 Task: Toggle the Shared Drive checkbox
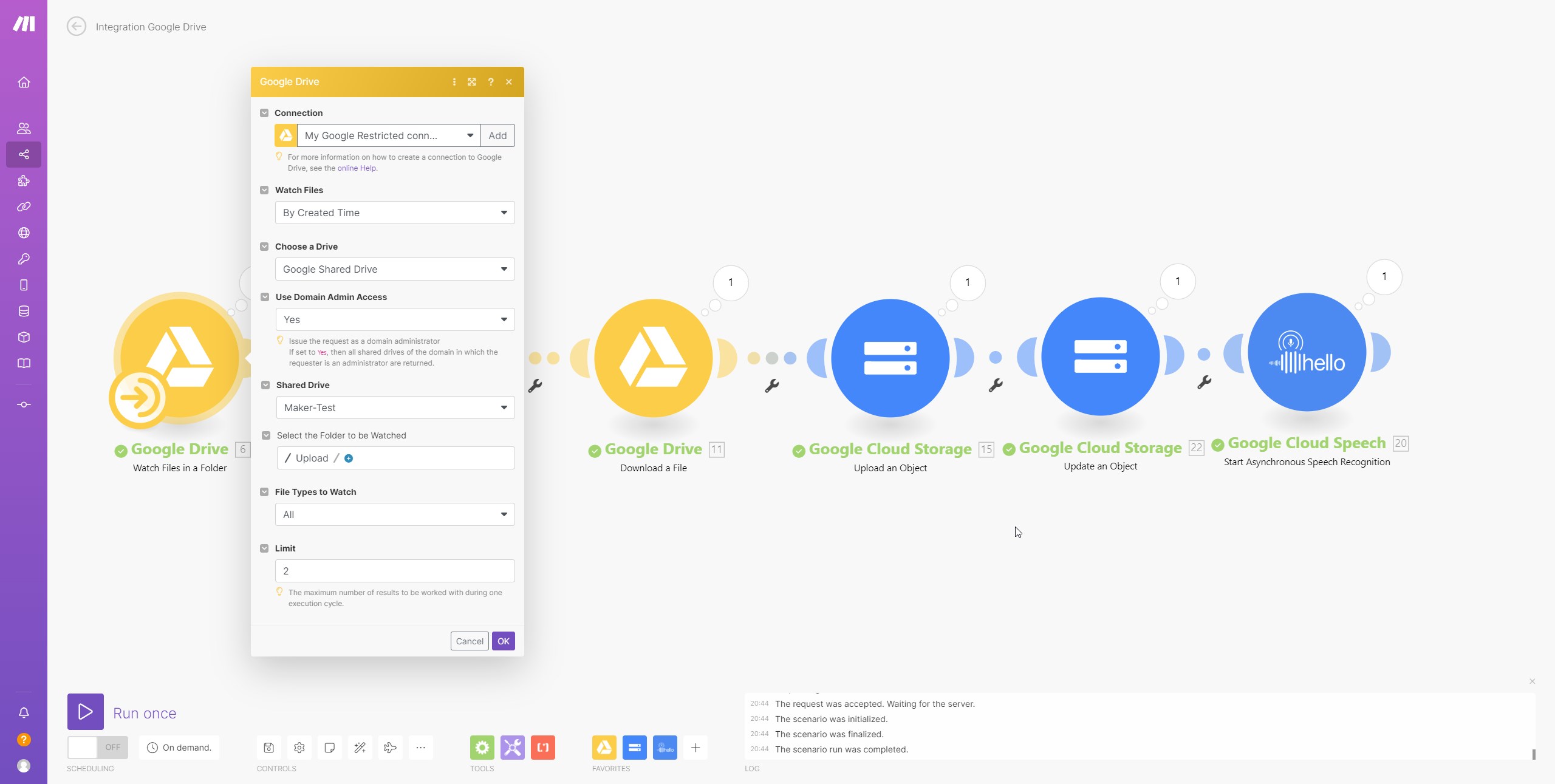265,385
